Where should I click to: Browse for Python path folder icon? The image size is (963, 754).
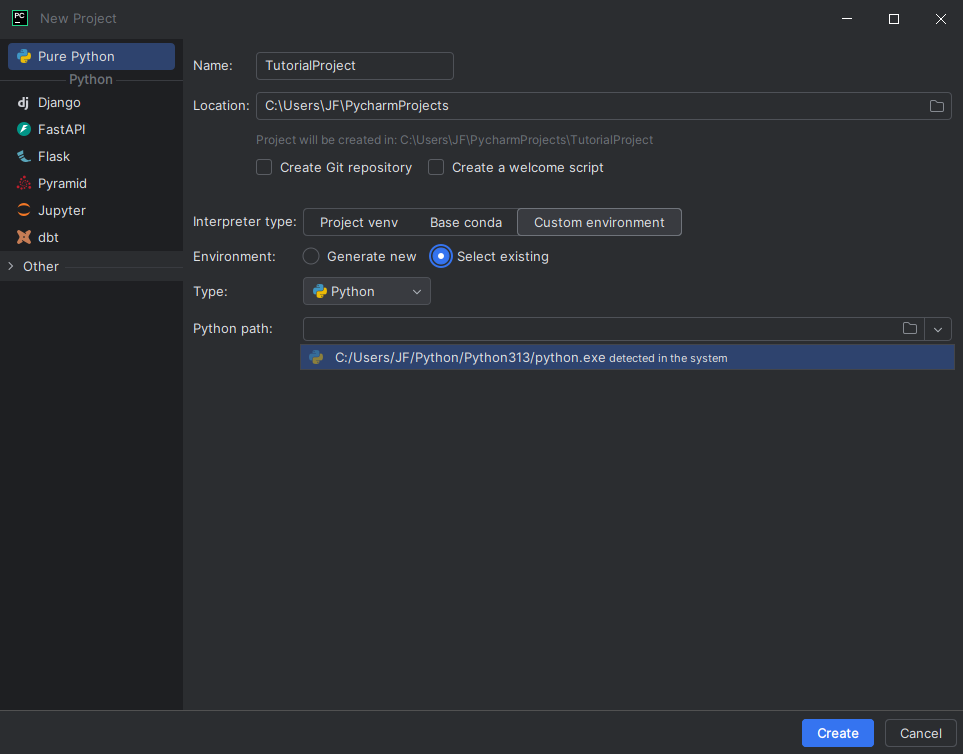910,329
